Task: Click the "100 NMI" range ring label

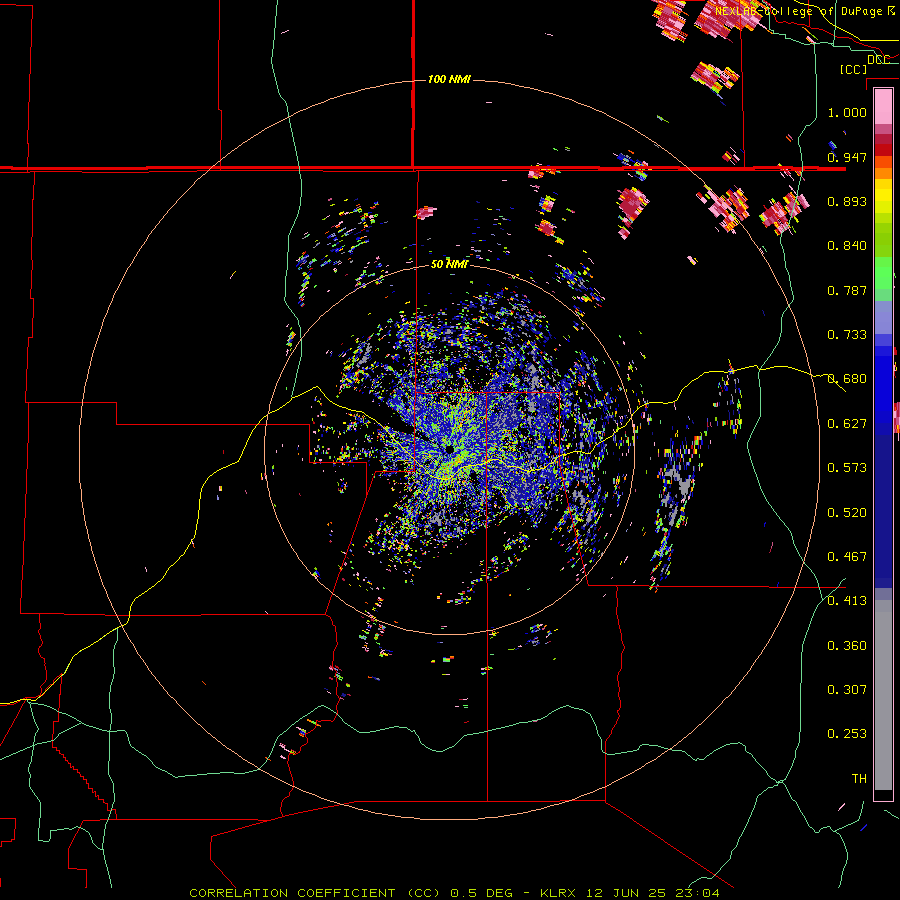Action: click(449, 79)
